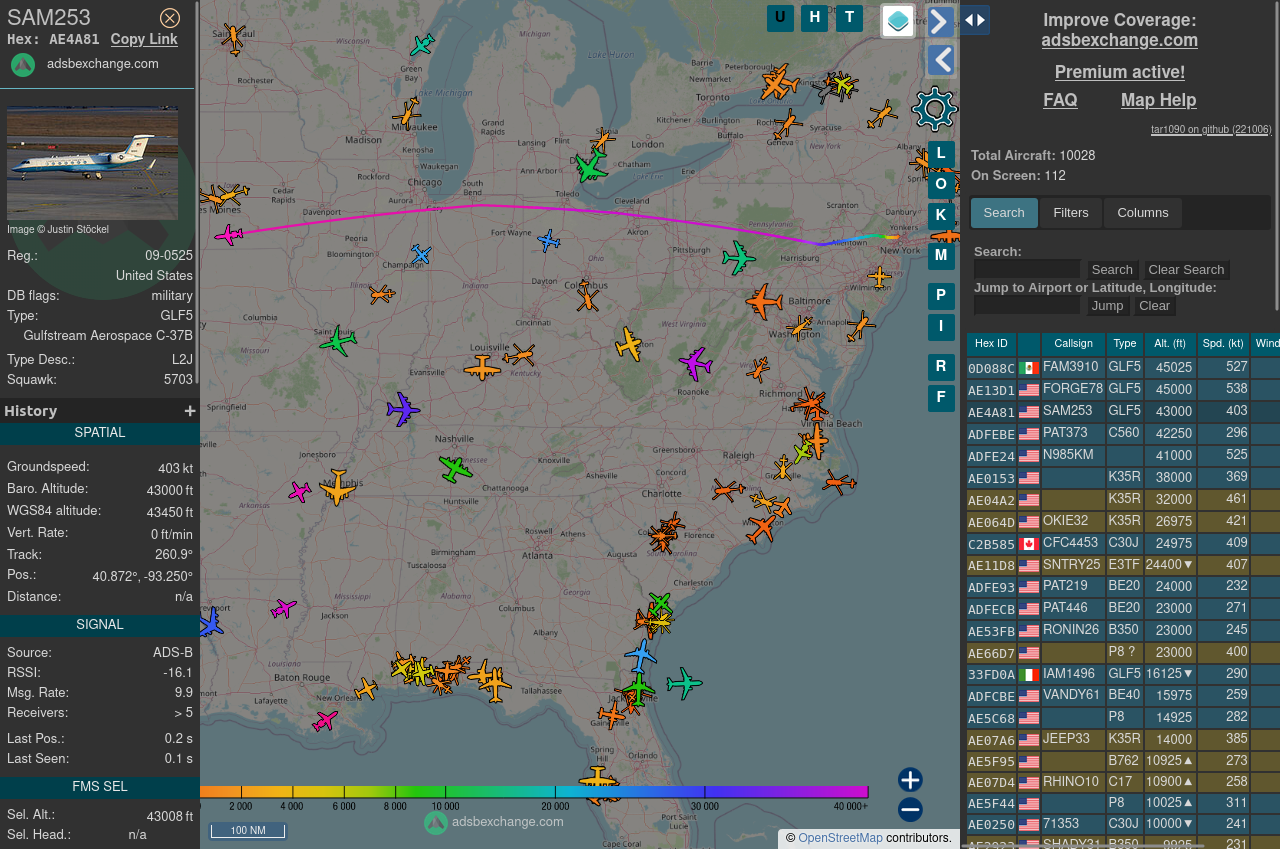Select the FORGE78 row in aircraft table
The image size is (1280, 849).
coord(1123,389)
